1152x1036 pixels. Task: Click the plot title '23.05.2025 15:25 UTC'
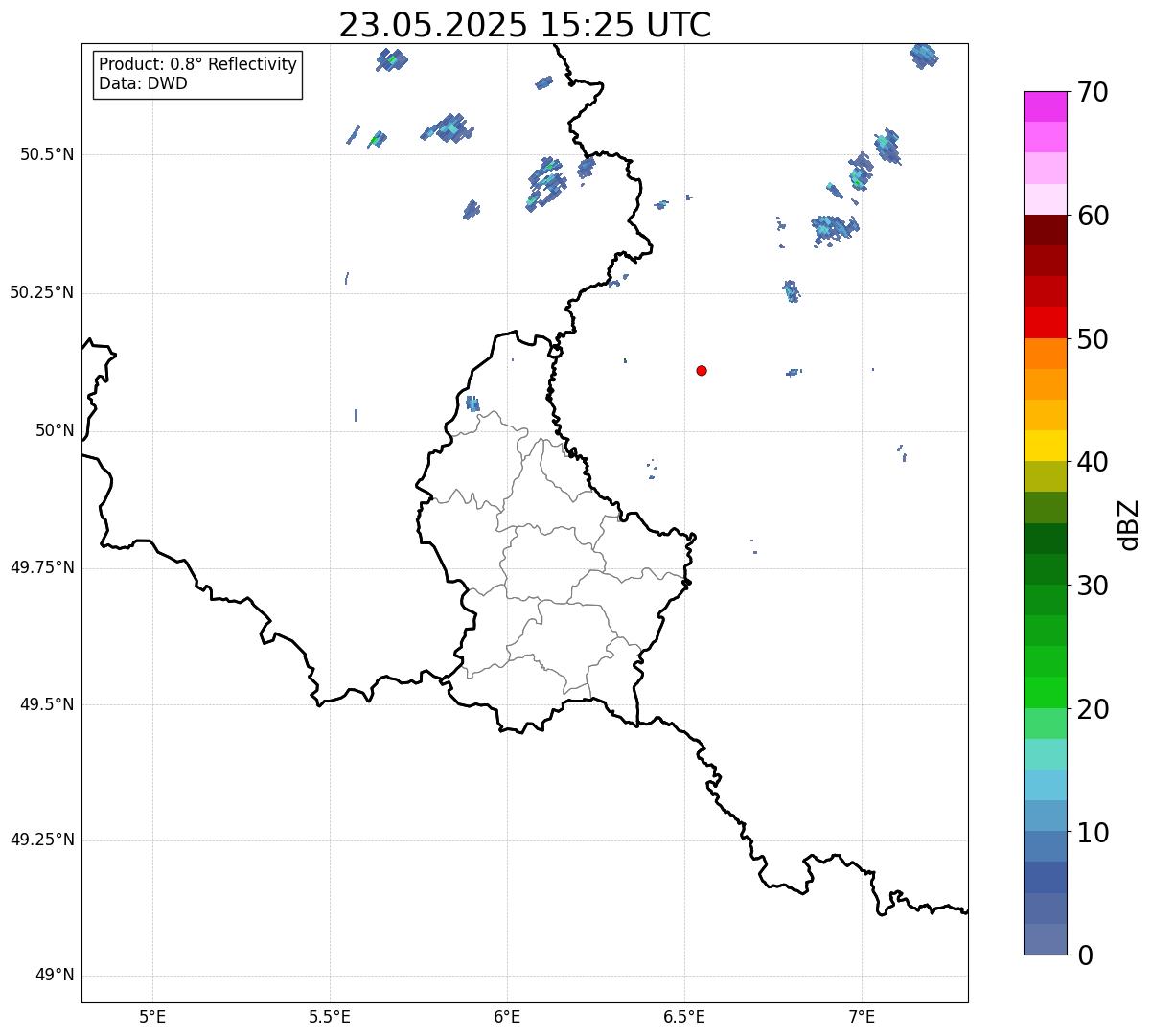(525, 25)
